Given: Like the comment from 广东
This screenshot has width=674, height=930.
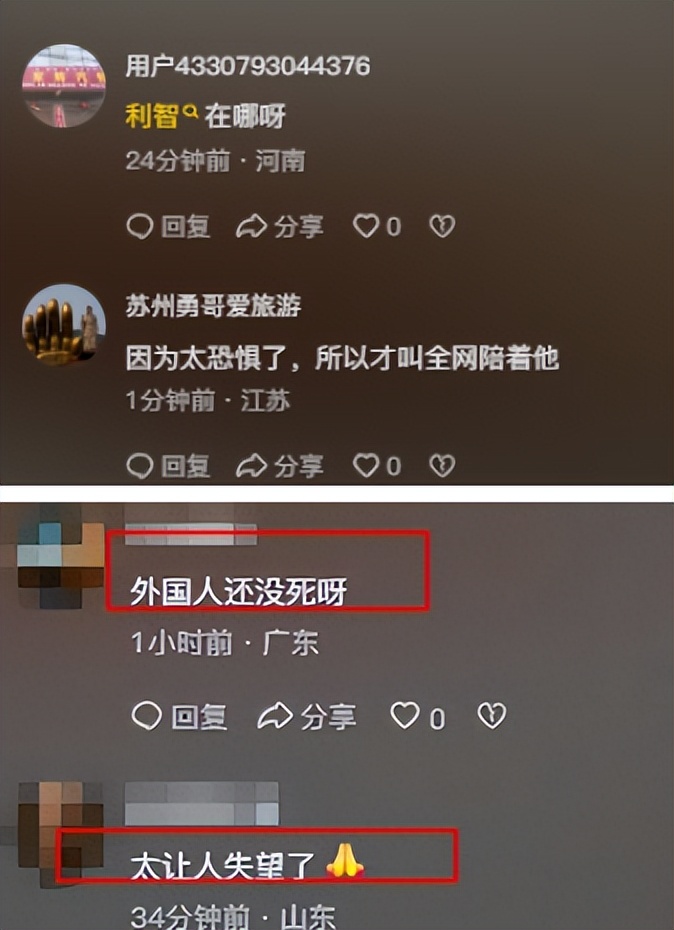Looking at the screenshot, I should tap(418, 718).
